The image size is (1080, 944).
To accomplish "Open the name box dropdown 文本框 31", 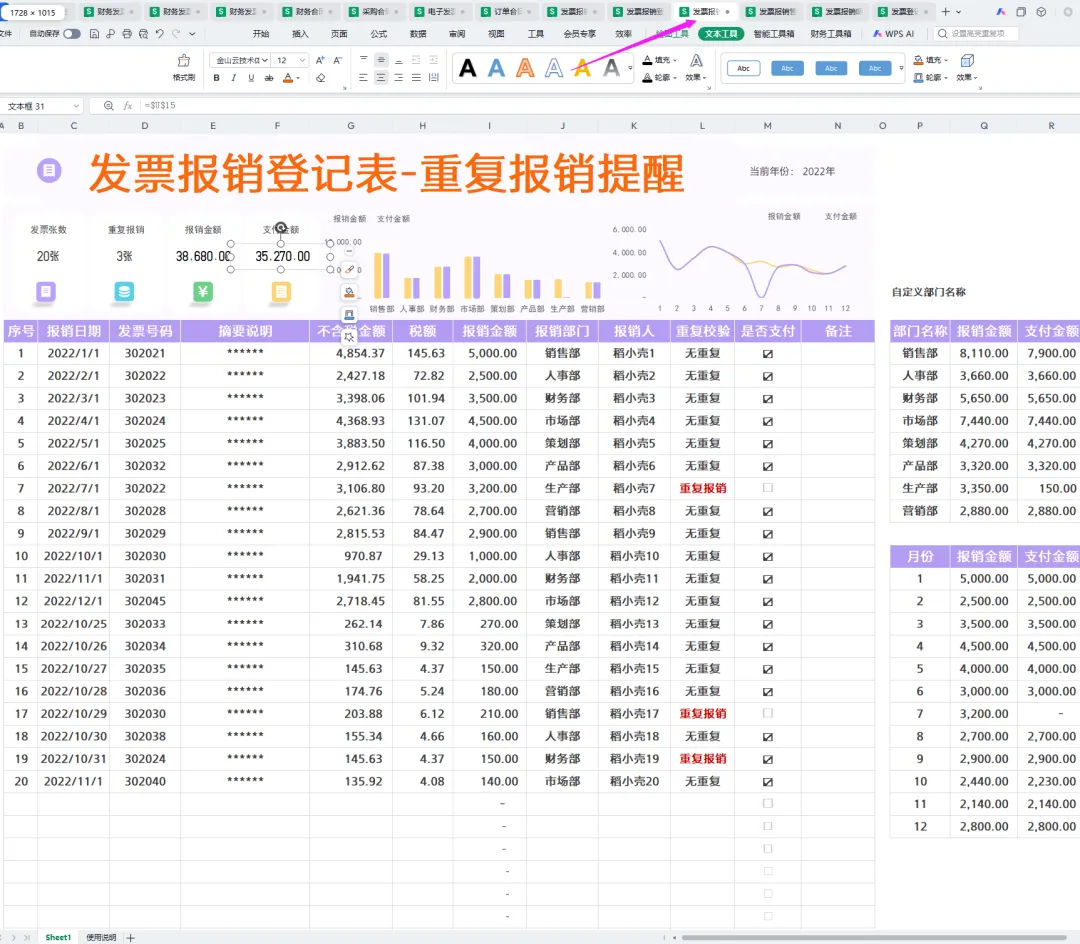I will pos(76,106).
